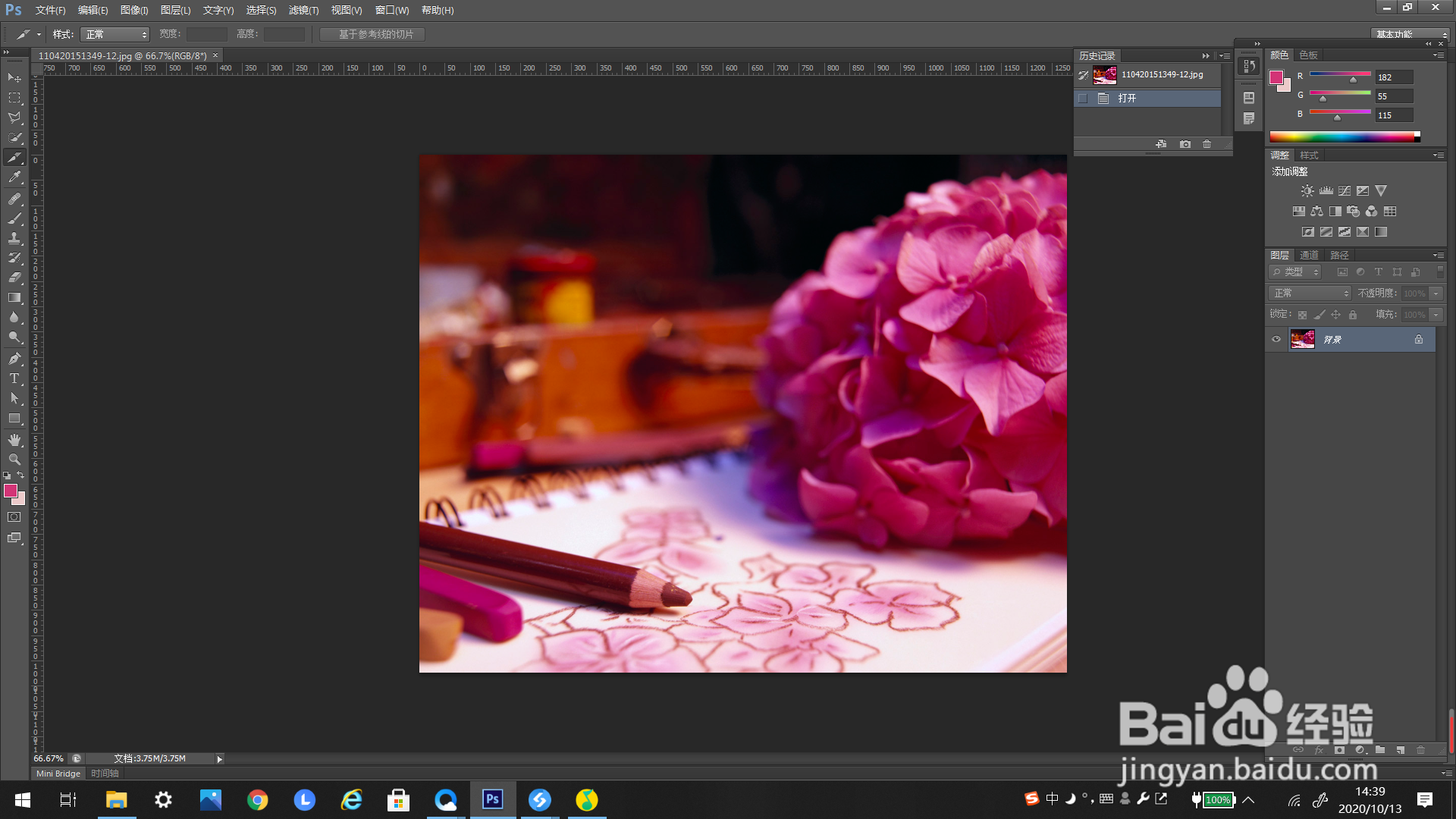Select the Move tool
The width and height of the screenshot is (1456, 819).
coord(14,78)
